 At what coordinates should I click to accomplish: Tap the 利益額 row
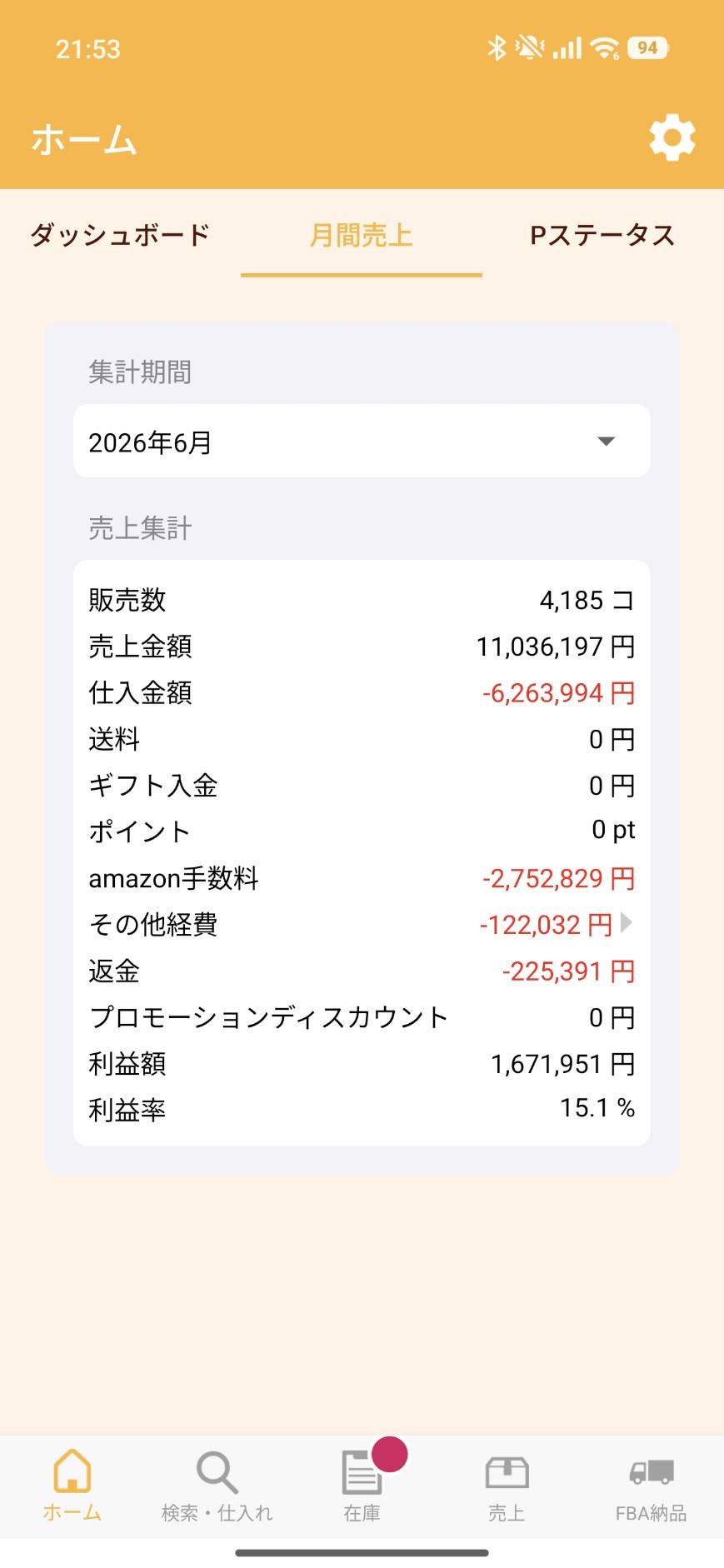362,1064
